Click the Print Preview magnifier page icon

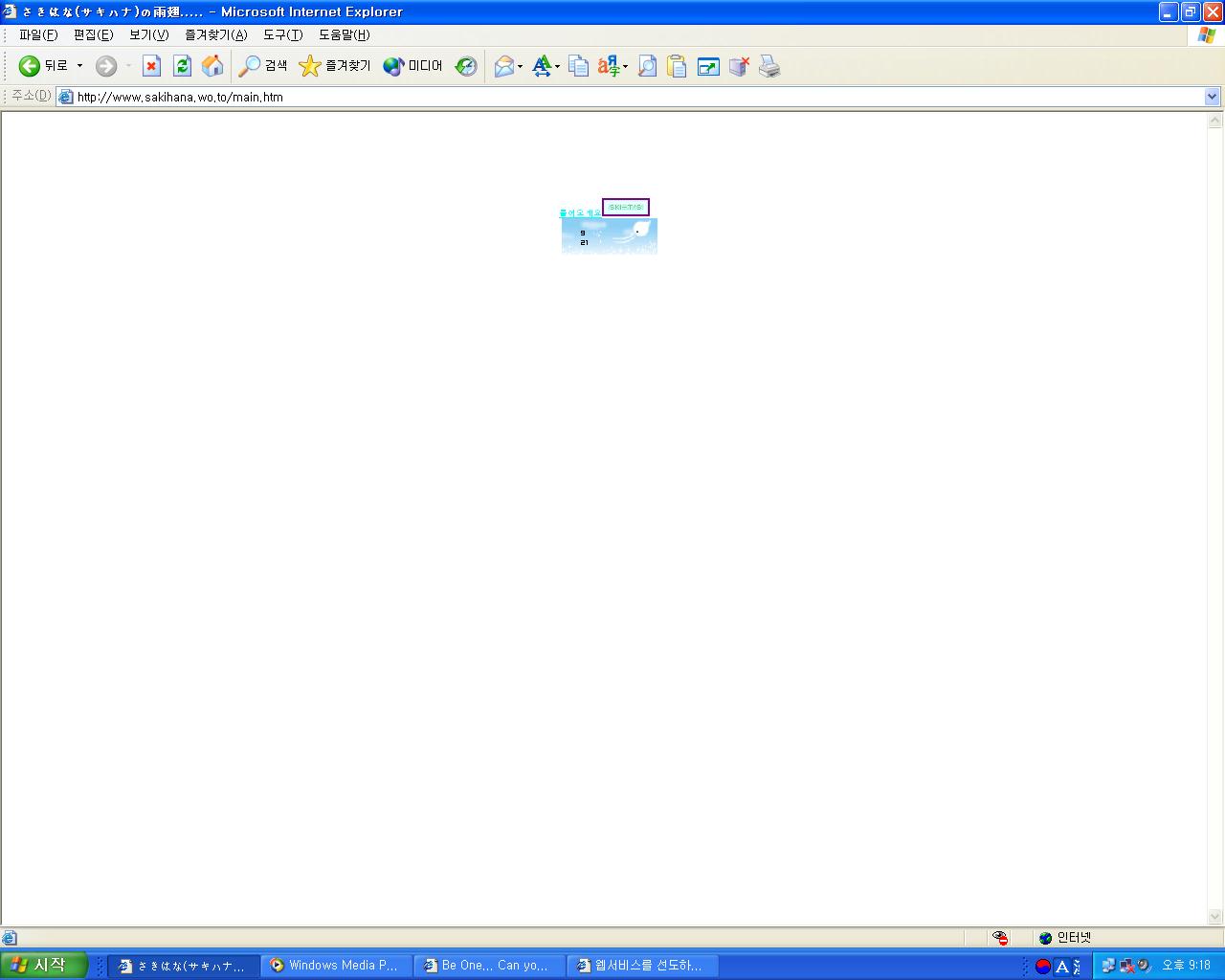click(x=647, y=66)
